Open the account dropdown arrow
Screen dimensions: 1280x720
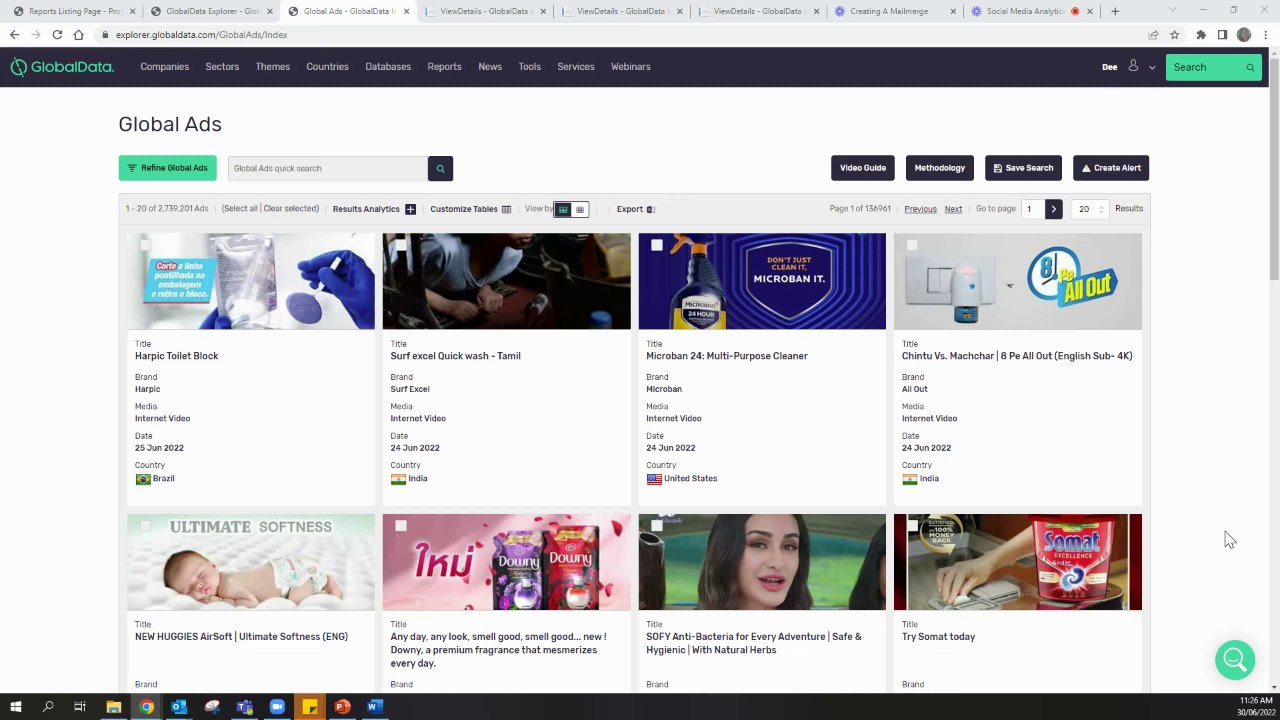pyautogui.click(x=1152, y=67)
